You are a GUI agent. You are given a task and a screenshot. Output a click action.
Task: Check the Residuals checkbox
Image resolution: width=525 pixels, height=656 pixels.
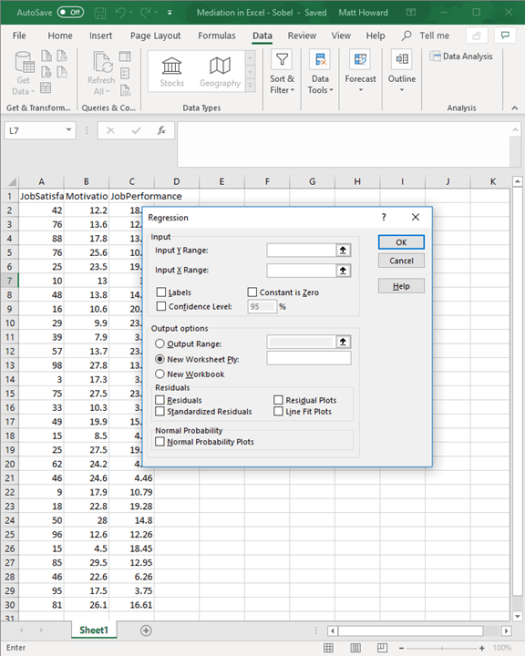tap(160, 400)
